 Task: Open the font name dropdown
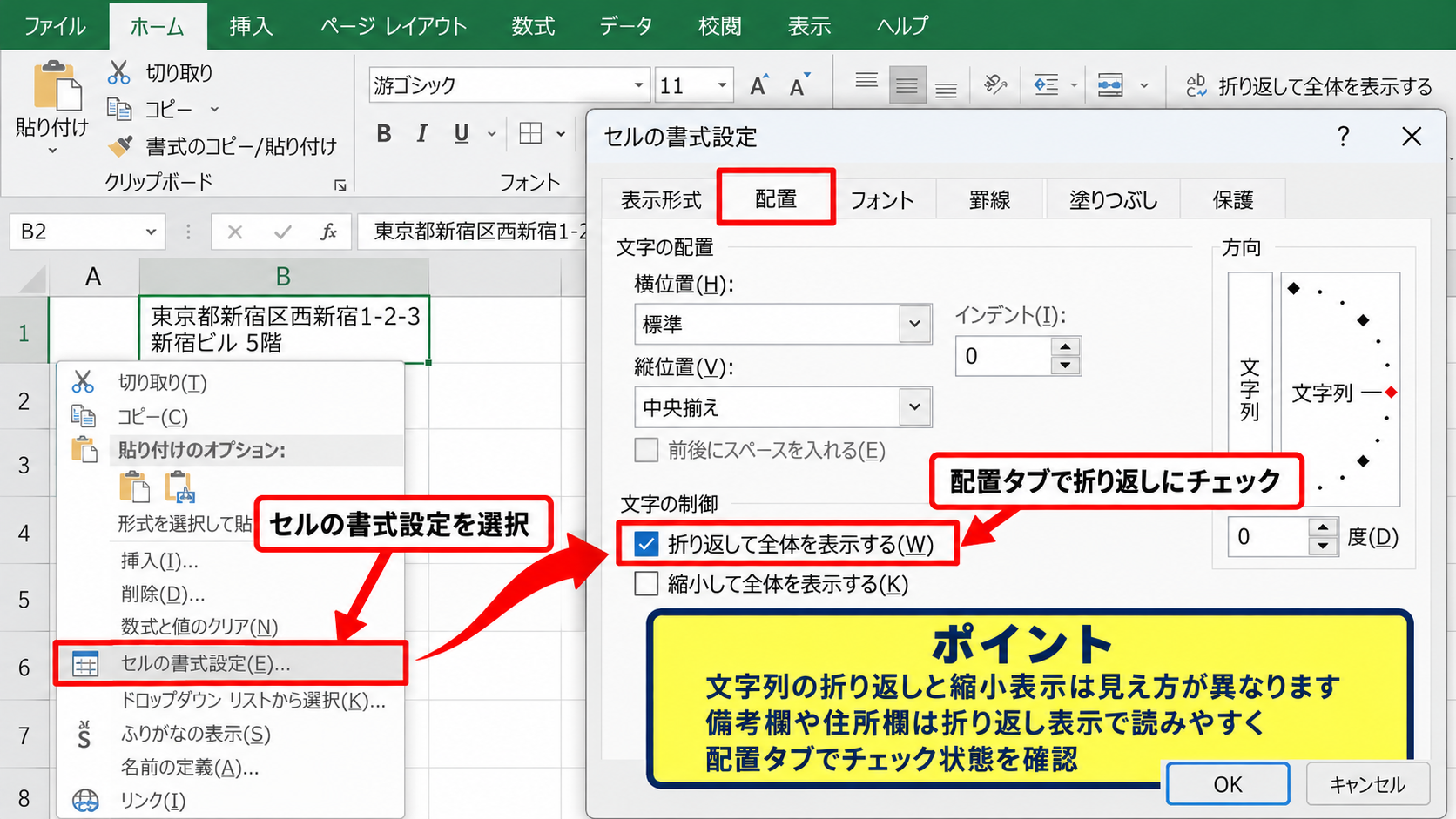pos(638,85)
